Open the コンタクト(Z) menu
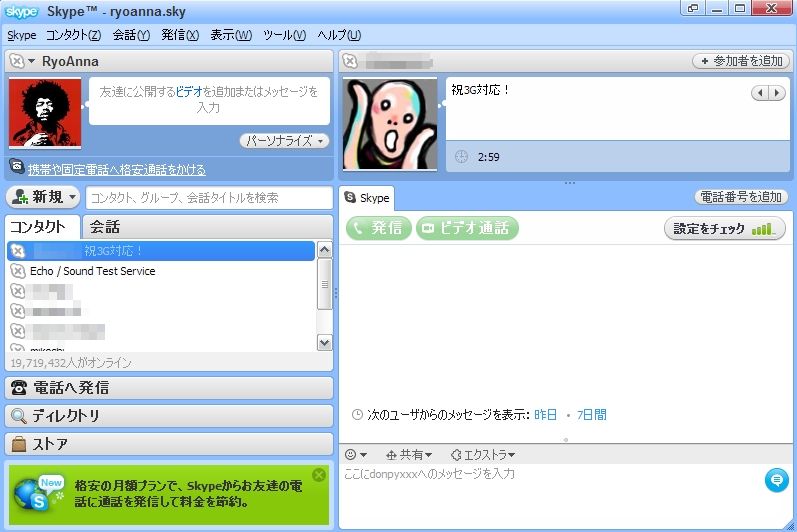The height and width of the screenshot is (532, 797). pyautogui.click(x=73, y=35)
